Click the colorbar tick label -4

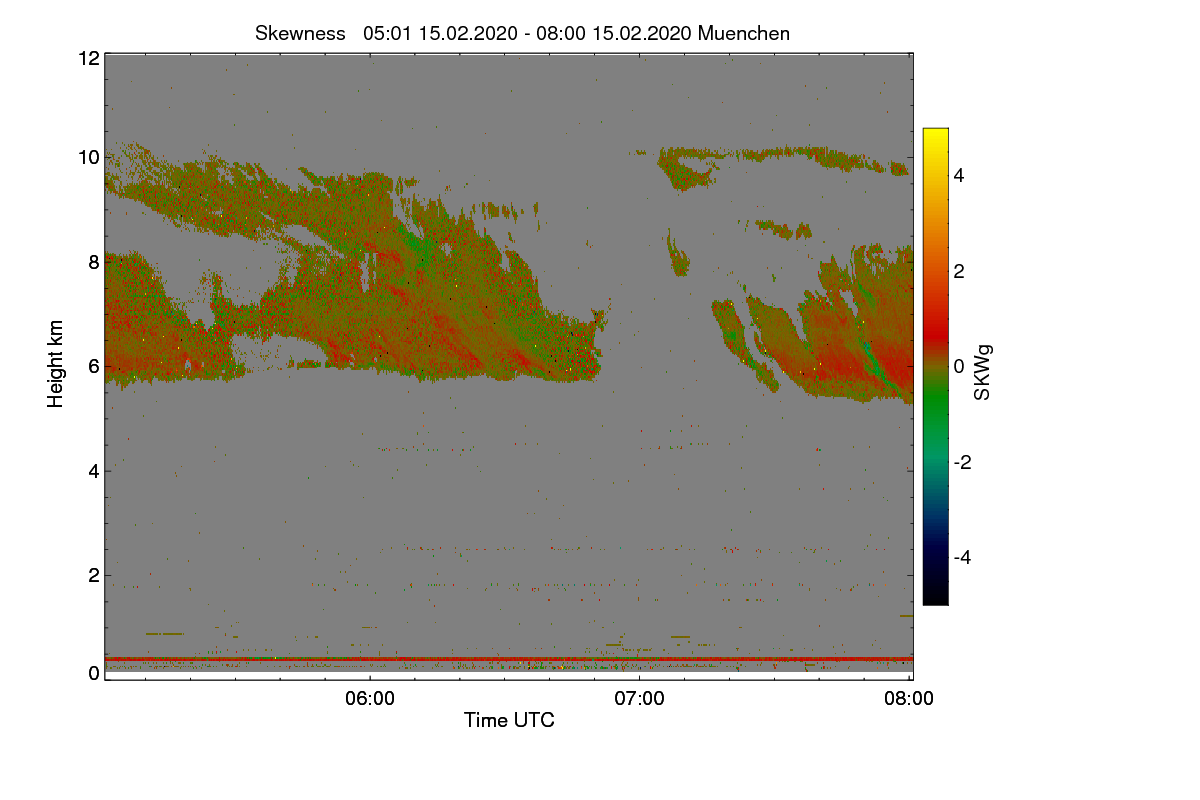coord(963,557)
